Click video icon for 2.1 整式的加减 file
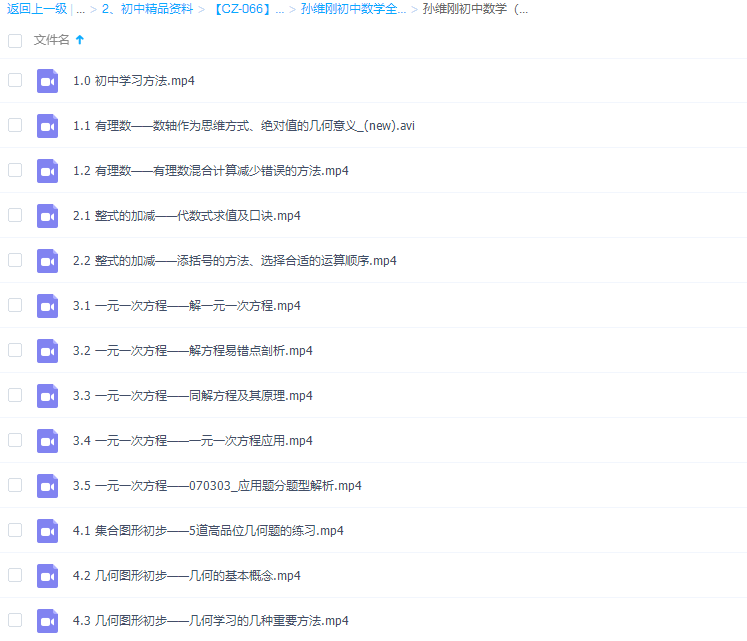The height and width of the screenshot is (641, 747). (x=48, y=216)
